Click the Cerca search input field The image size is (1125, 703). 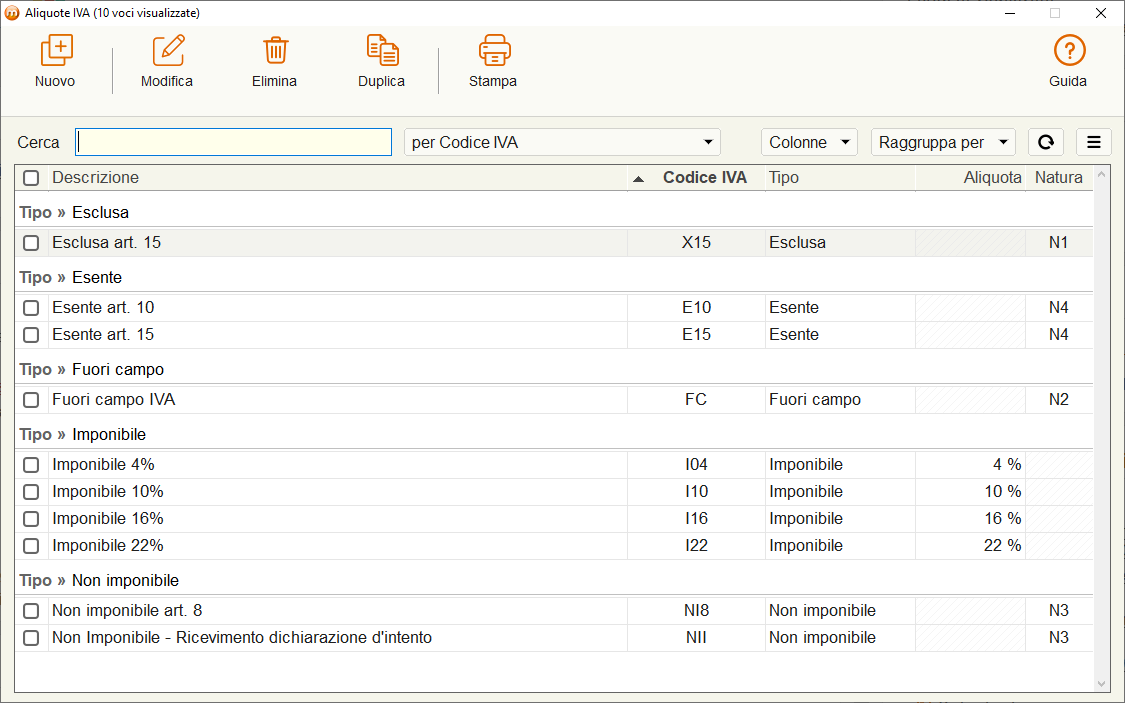(x=233, y=142)
